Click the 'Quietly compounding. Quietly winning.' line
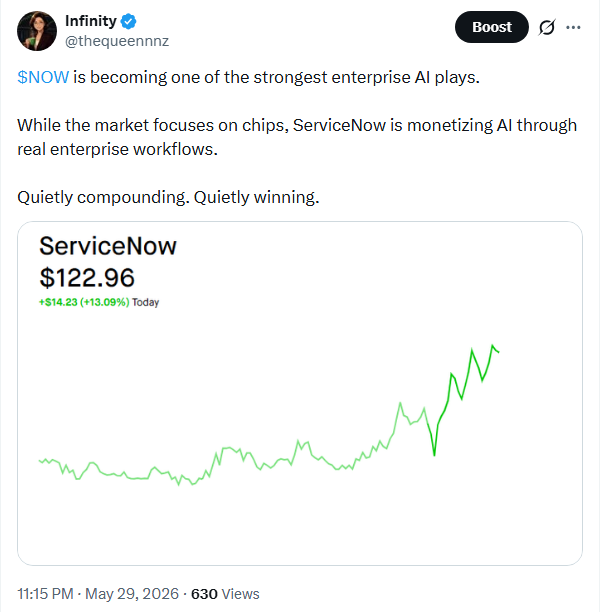This screenshot has height=612, width=606. tap(168, 197)
